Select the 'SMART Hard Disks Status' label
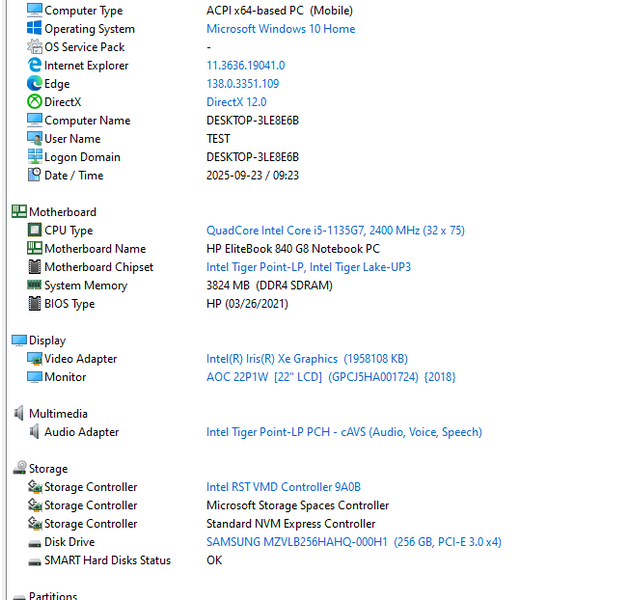 click(107, 560)
